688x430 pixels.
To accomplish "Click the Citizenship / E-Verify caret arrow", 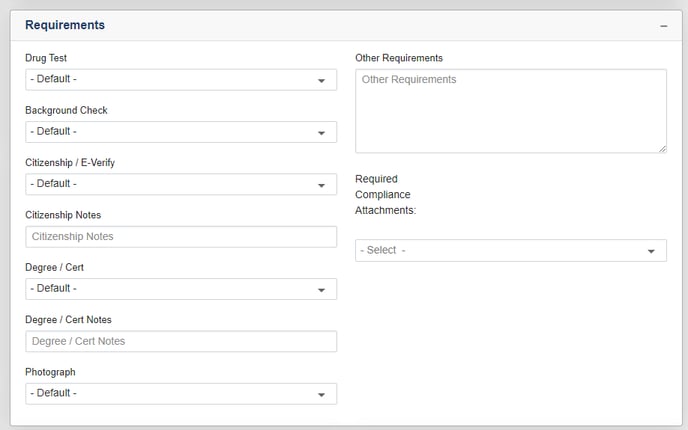I will (321, 186).
